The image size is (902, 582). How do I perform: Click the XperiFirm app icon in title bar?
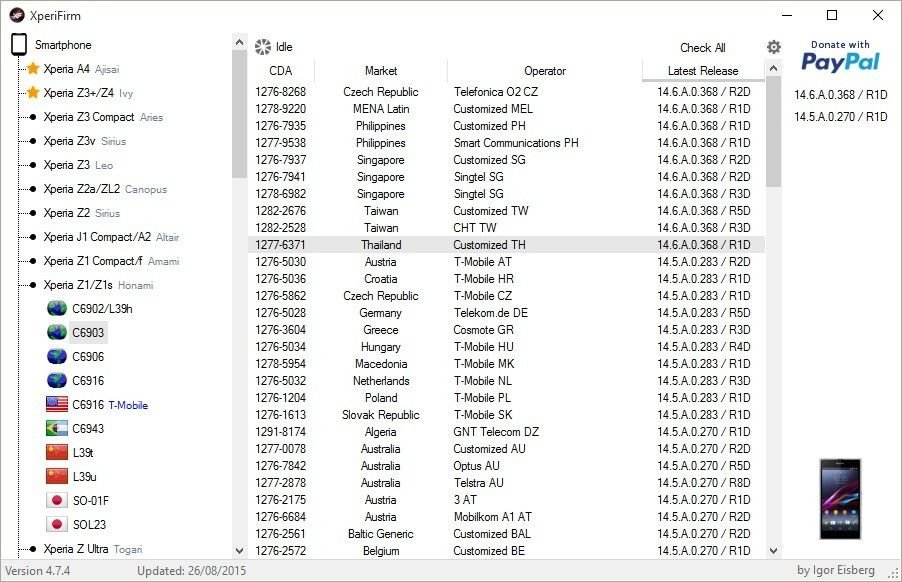(17, 16)
